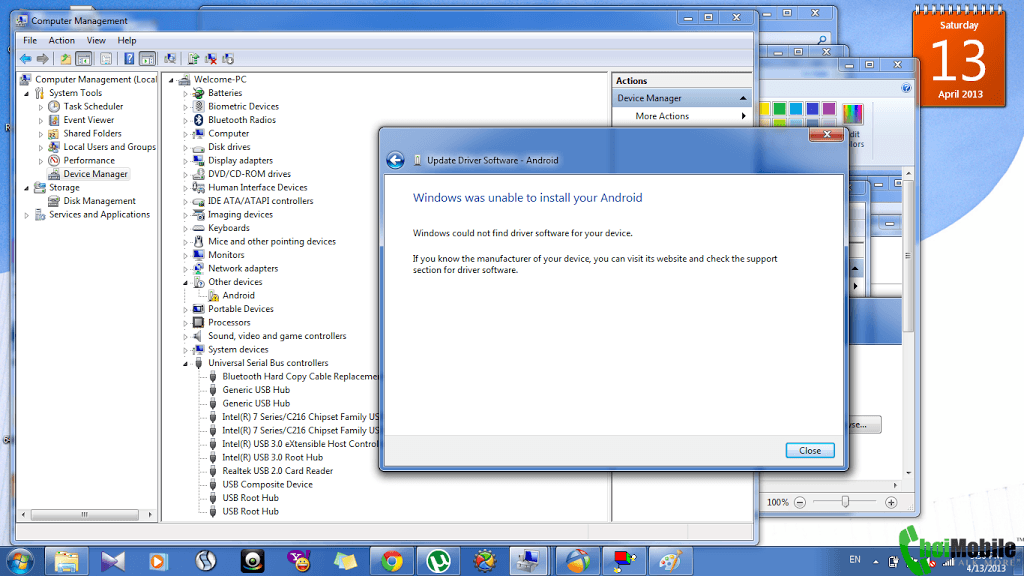The height and width of the screenshot is (576, 1024).
Task: Click the Help toolbar icon with question mark
Action: click(x=129, y=59)
